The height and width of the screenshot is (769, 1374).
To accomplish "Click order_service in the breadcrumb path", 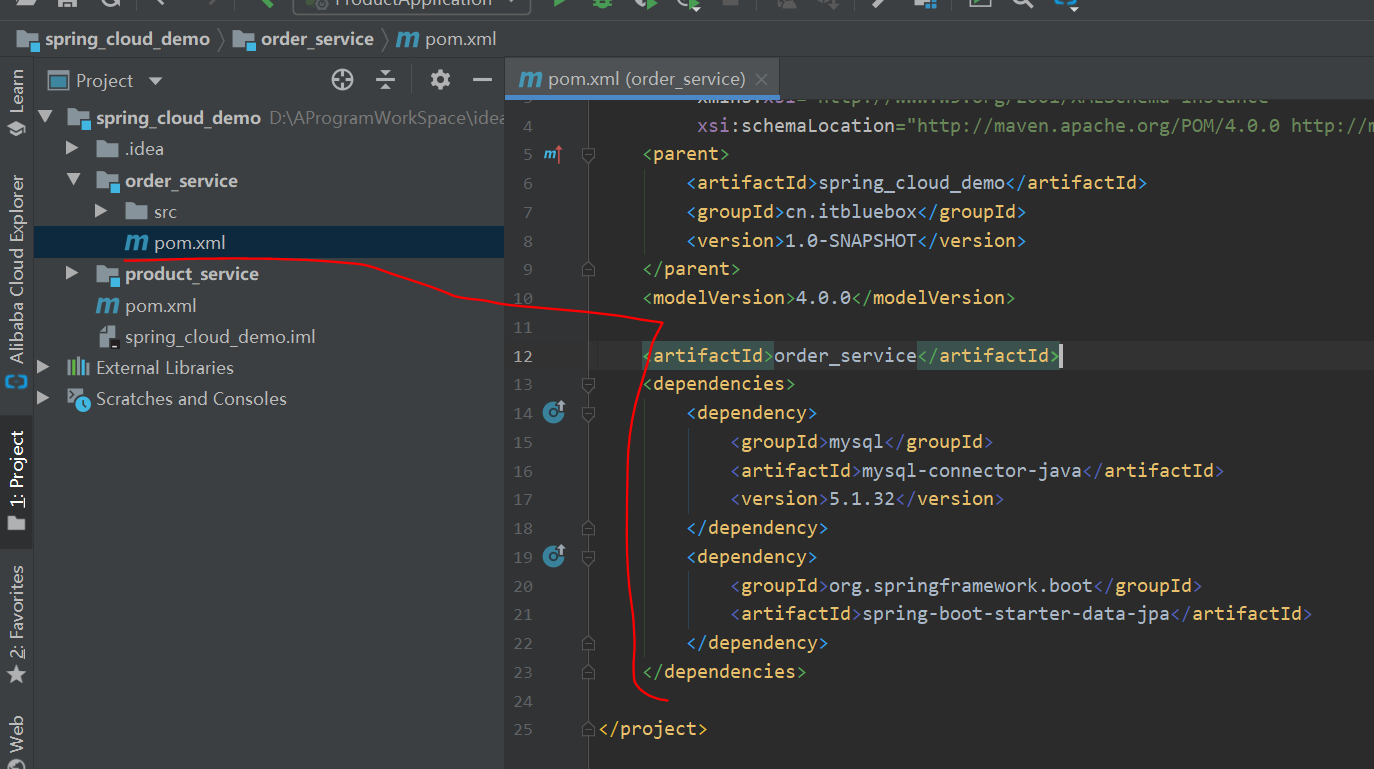I will (x=316, y=40).
